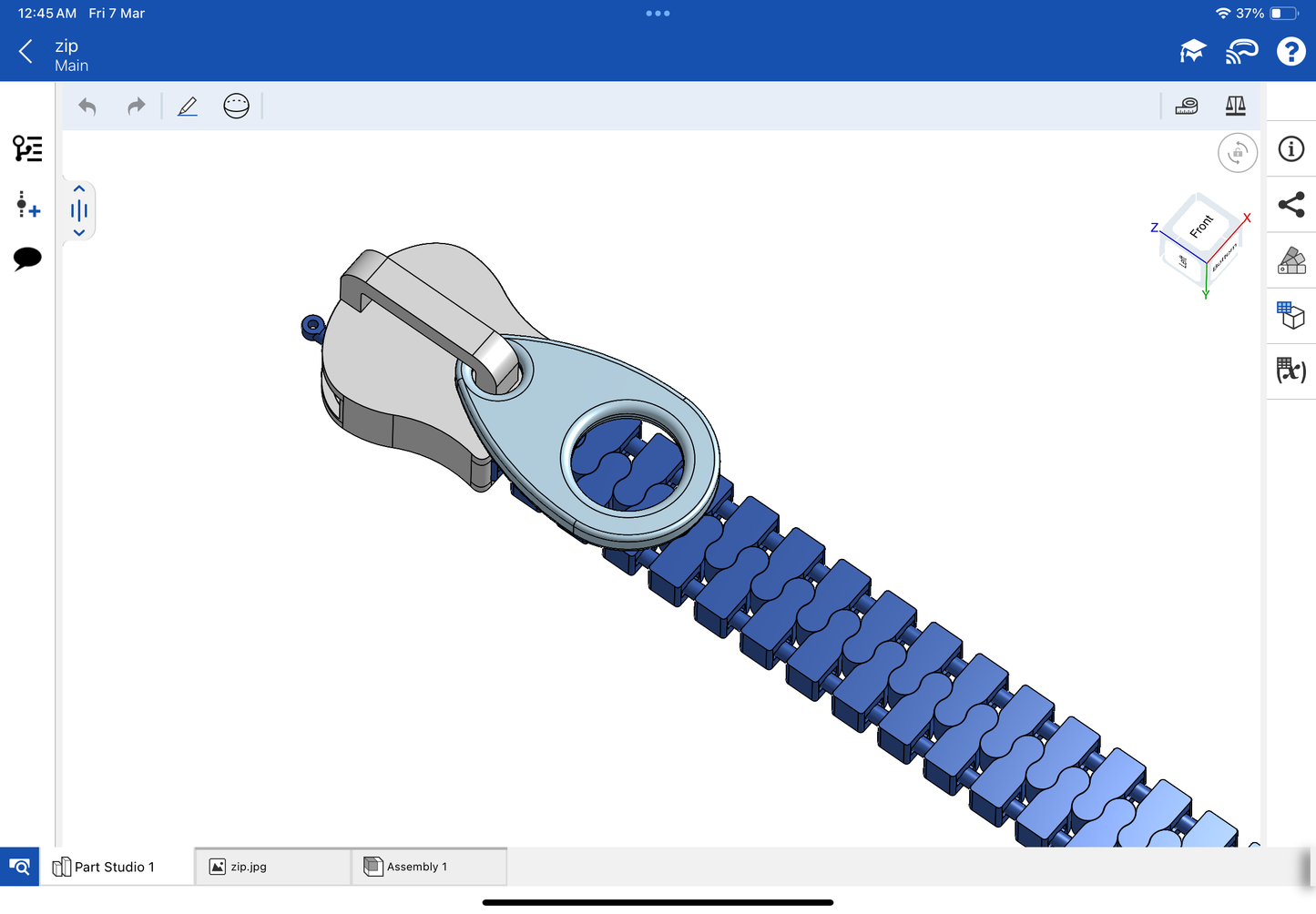Open the Learning Center graduation cap
The image size is (1316, 914).
[1192, 52]
